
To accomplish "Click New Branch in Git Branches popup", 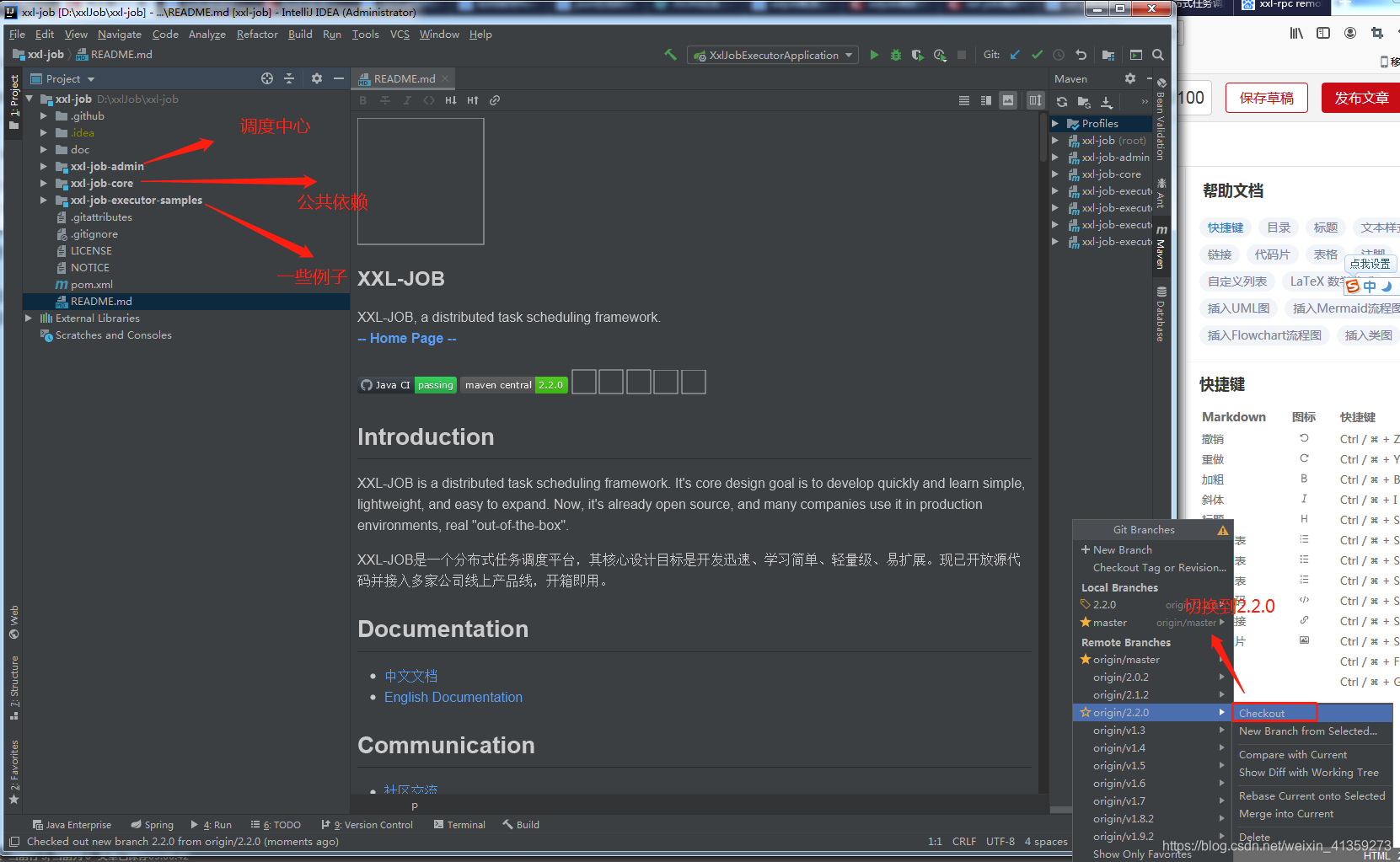I will pos(1151,550).
